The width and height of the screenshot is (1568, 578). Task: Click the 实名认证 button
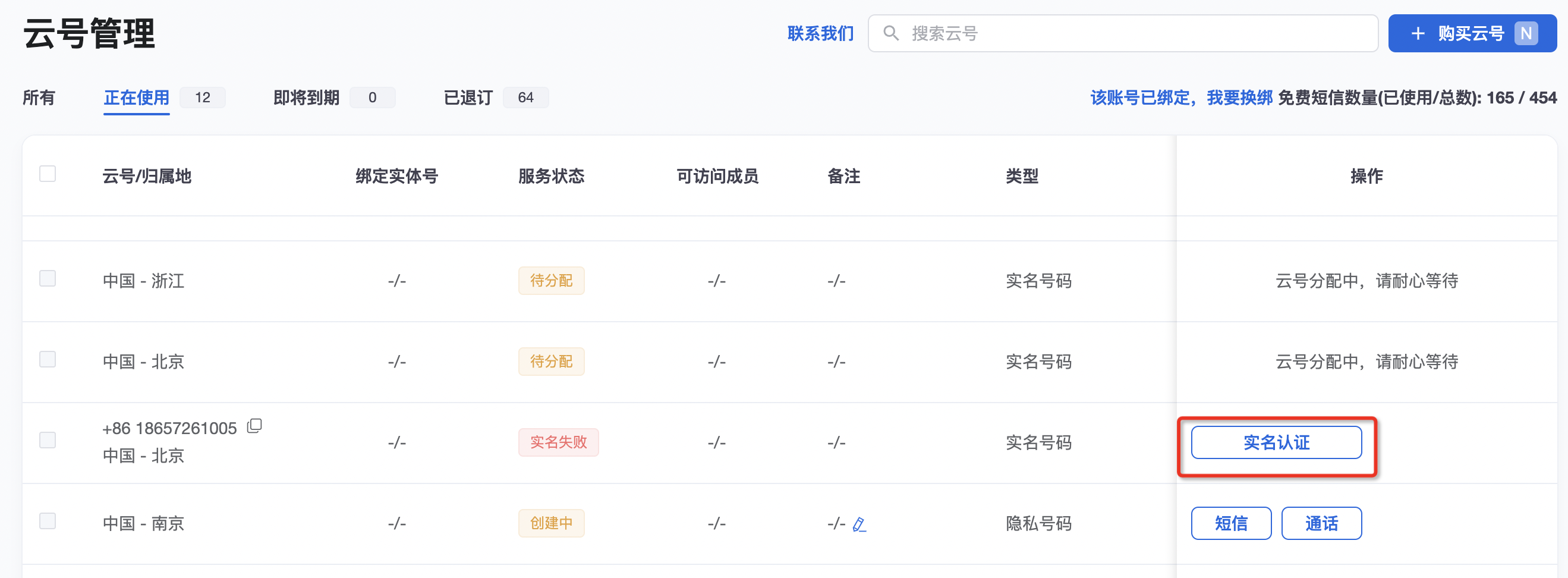pos(1276,443)
